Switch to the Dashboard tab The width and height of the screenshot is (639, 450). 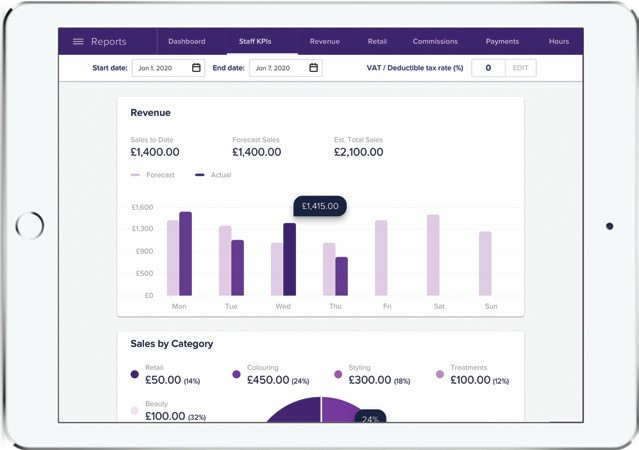(x=187, y=42)
